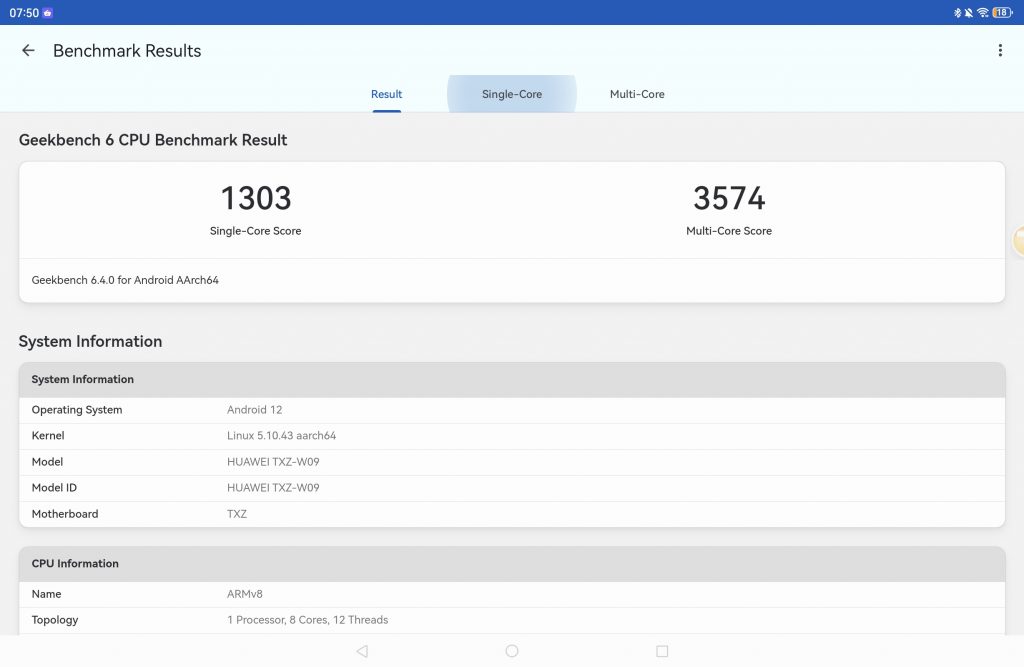Tap the battery indicator in status bar

click(x=1002, y=12)
